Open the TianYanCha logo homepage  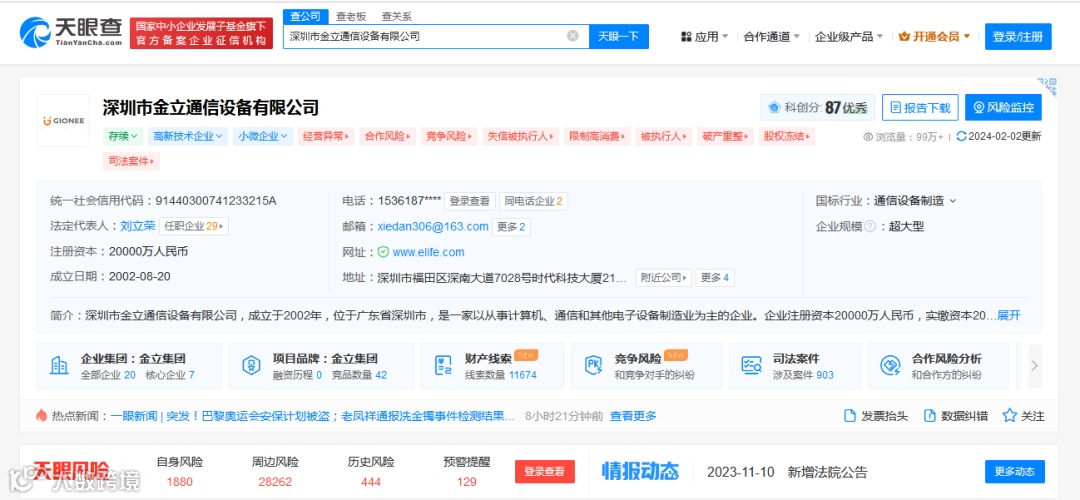[72, 32]
